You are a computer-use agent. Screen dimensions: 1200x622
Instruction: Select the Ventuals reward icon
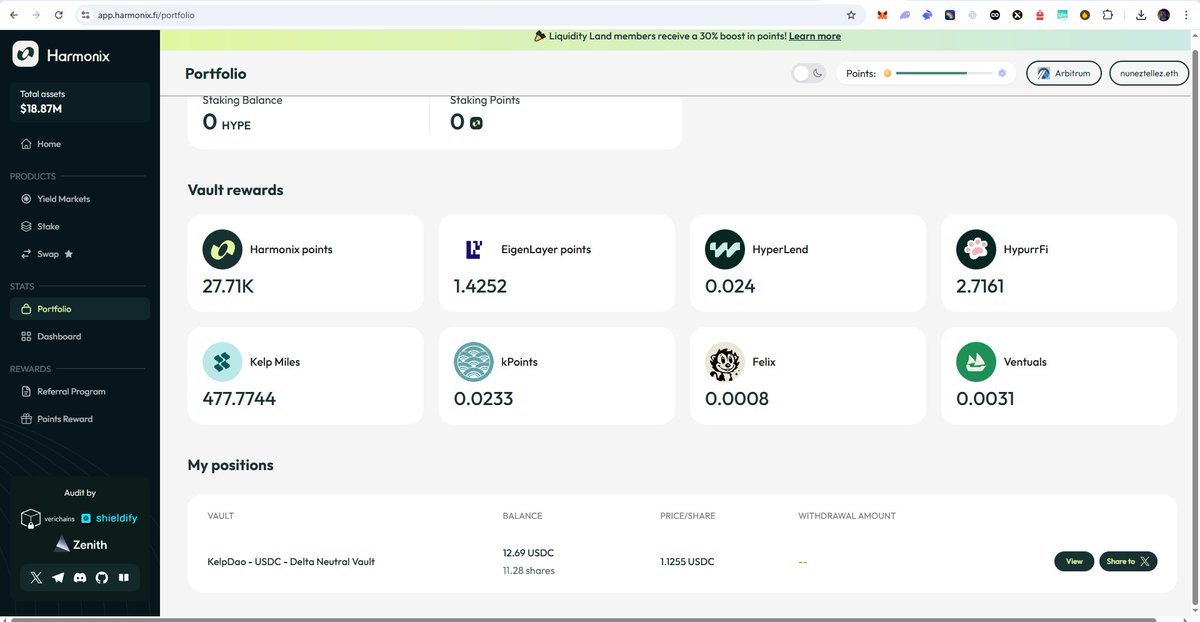tap(975, 362)
